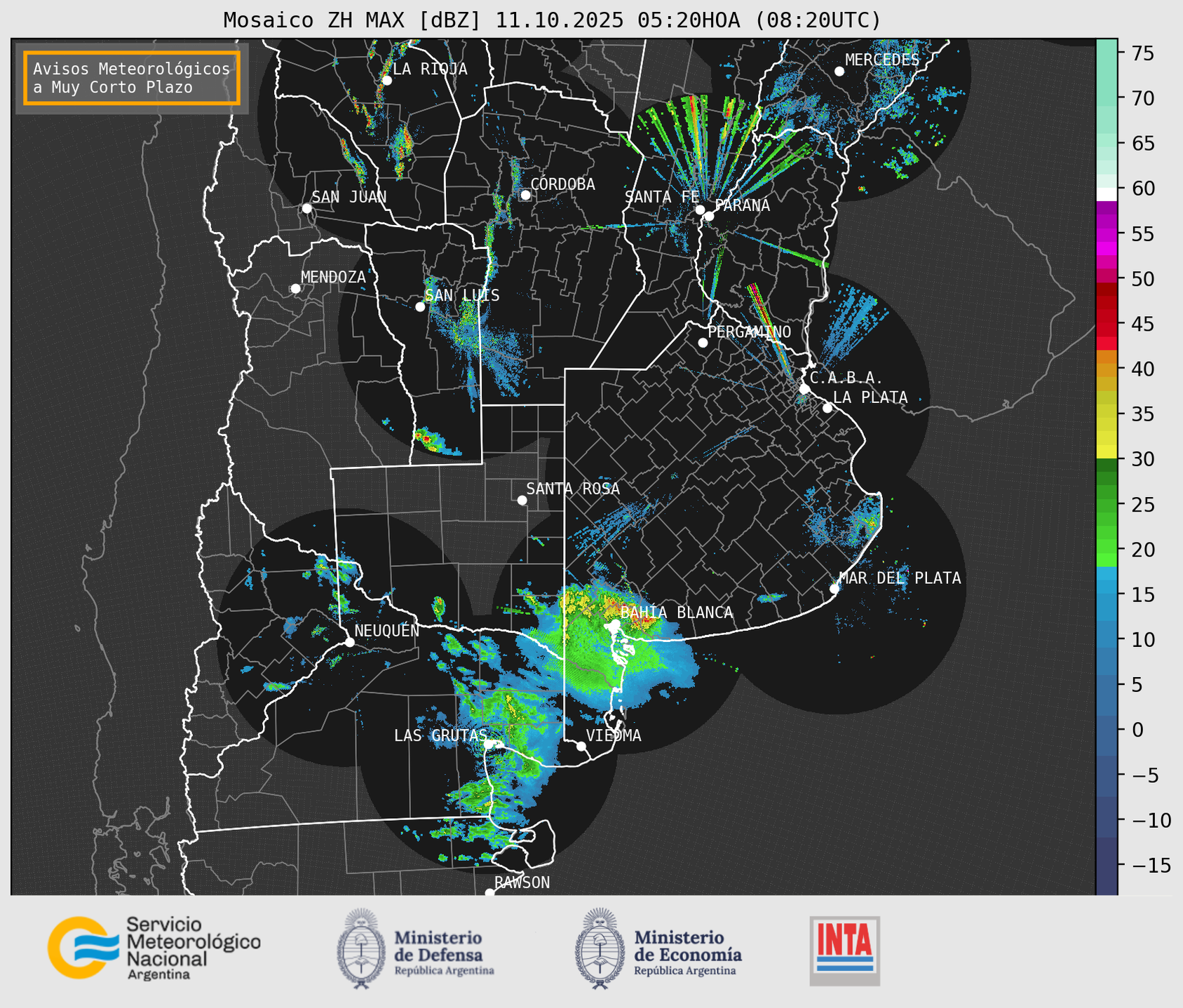Click the Rawson city marker dot

489,893
